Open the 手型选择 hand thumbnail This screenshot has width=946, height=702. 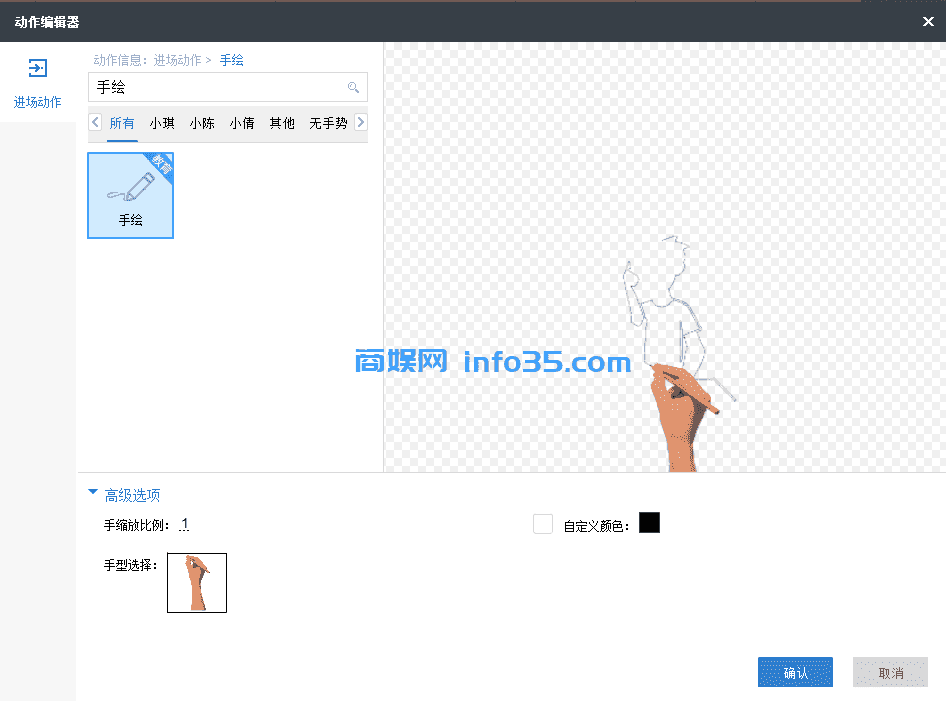click(197, 583)
